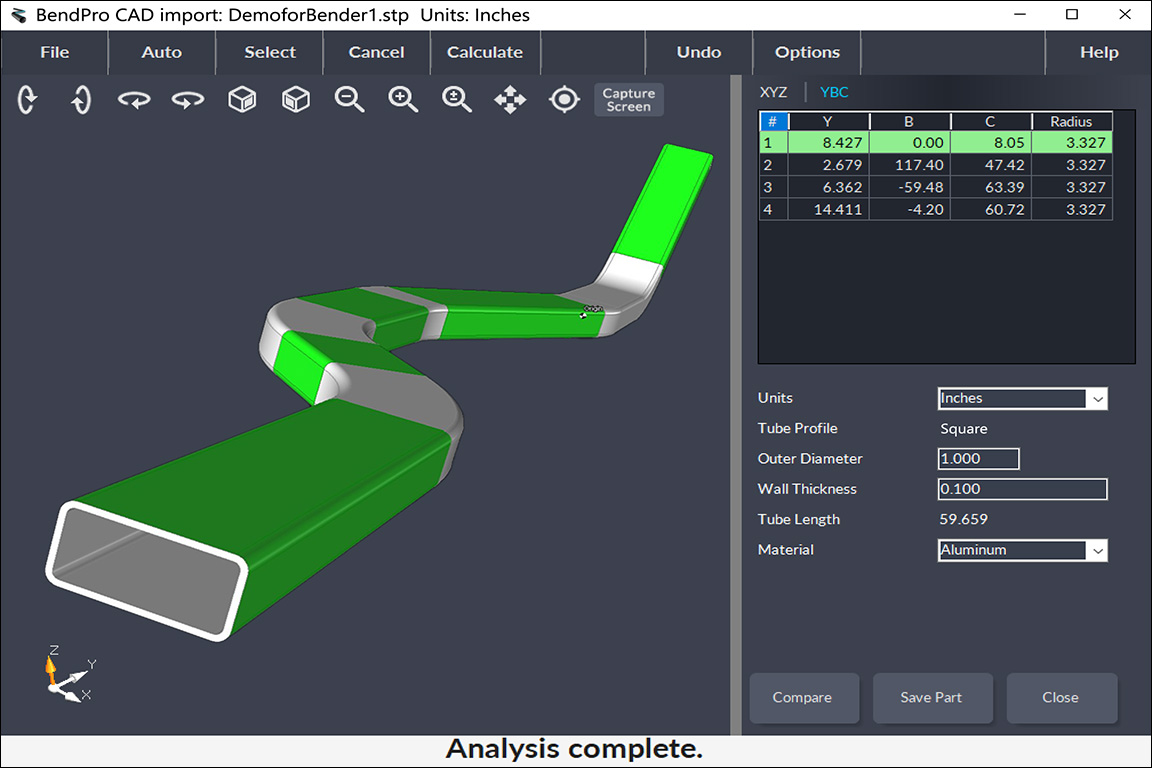Select the zoom out tool
The width and height of the screenshot is (1152, 768).
[348, 99]
